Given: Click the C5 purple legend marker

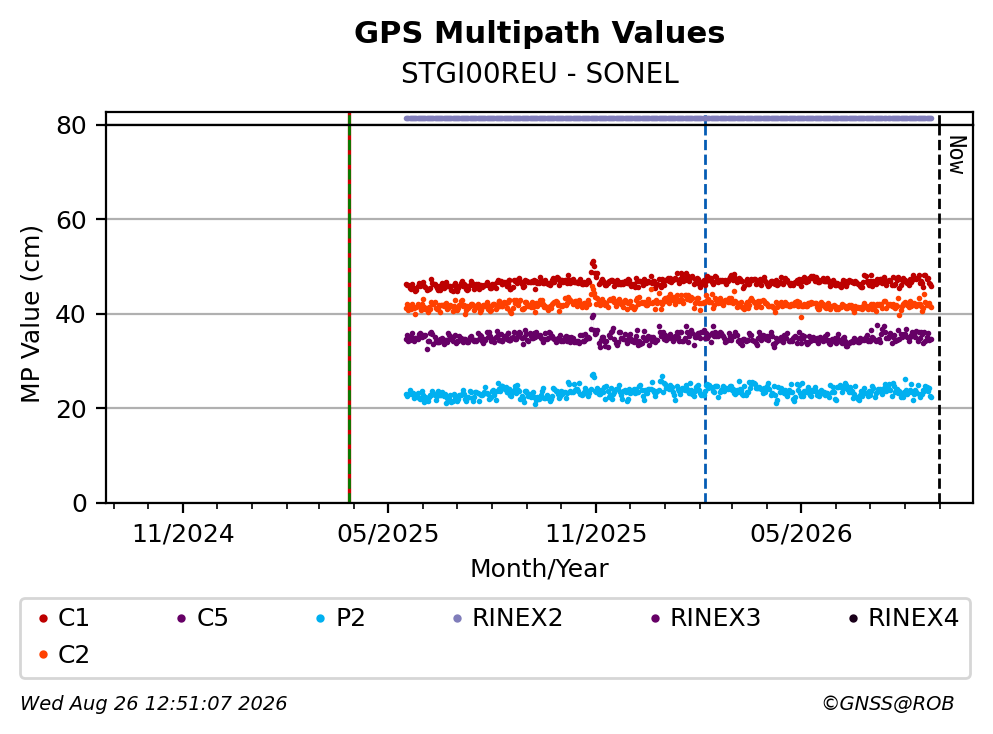Looking at the screenshot, I should point(182,618).
